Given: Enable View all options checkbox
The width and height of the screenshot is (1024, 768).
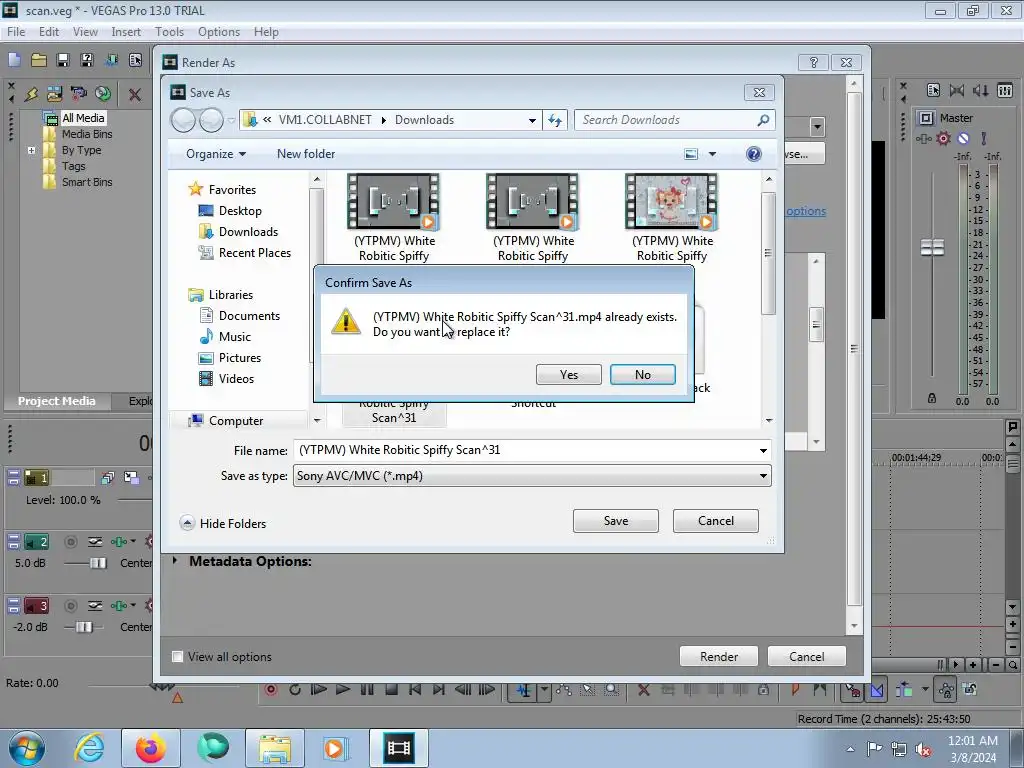Looking at the screenshot, I should (177, 656).
